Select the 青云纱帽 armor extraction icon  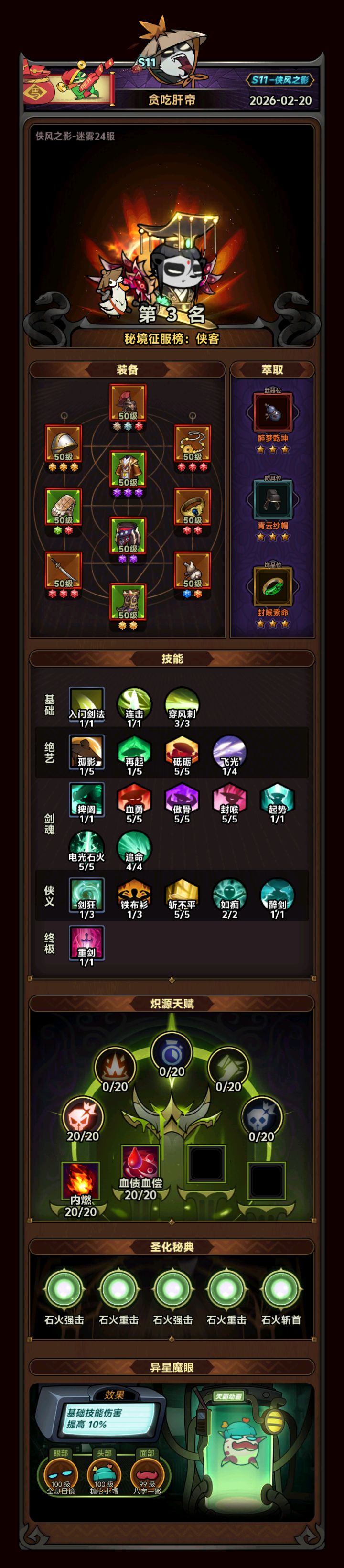pos(272,498)
